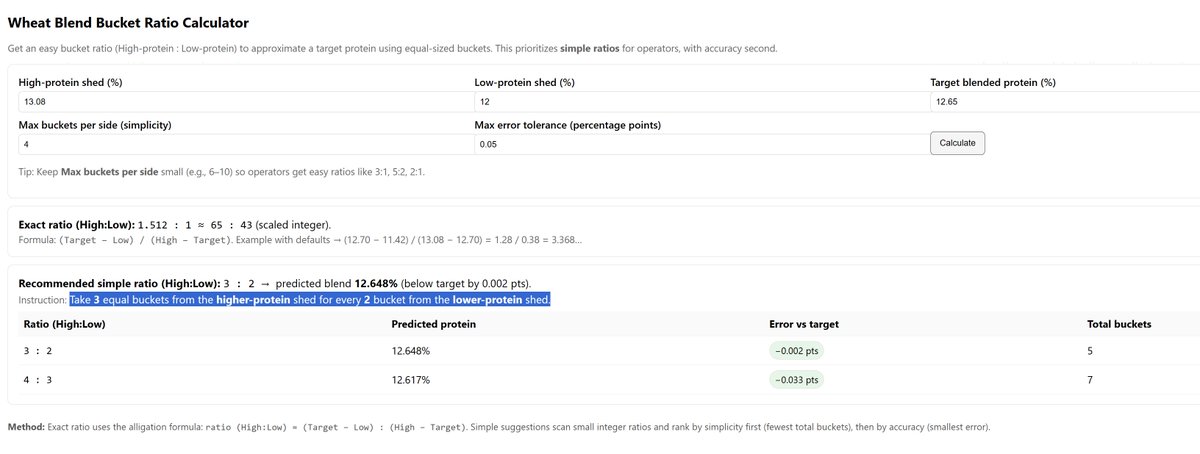Click the 'Total buckets' column header
The height and width of the screenshot is (454, 1200).
[x=1119, y=324]
